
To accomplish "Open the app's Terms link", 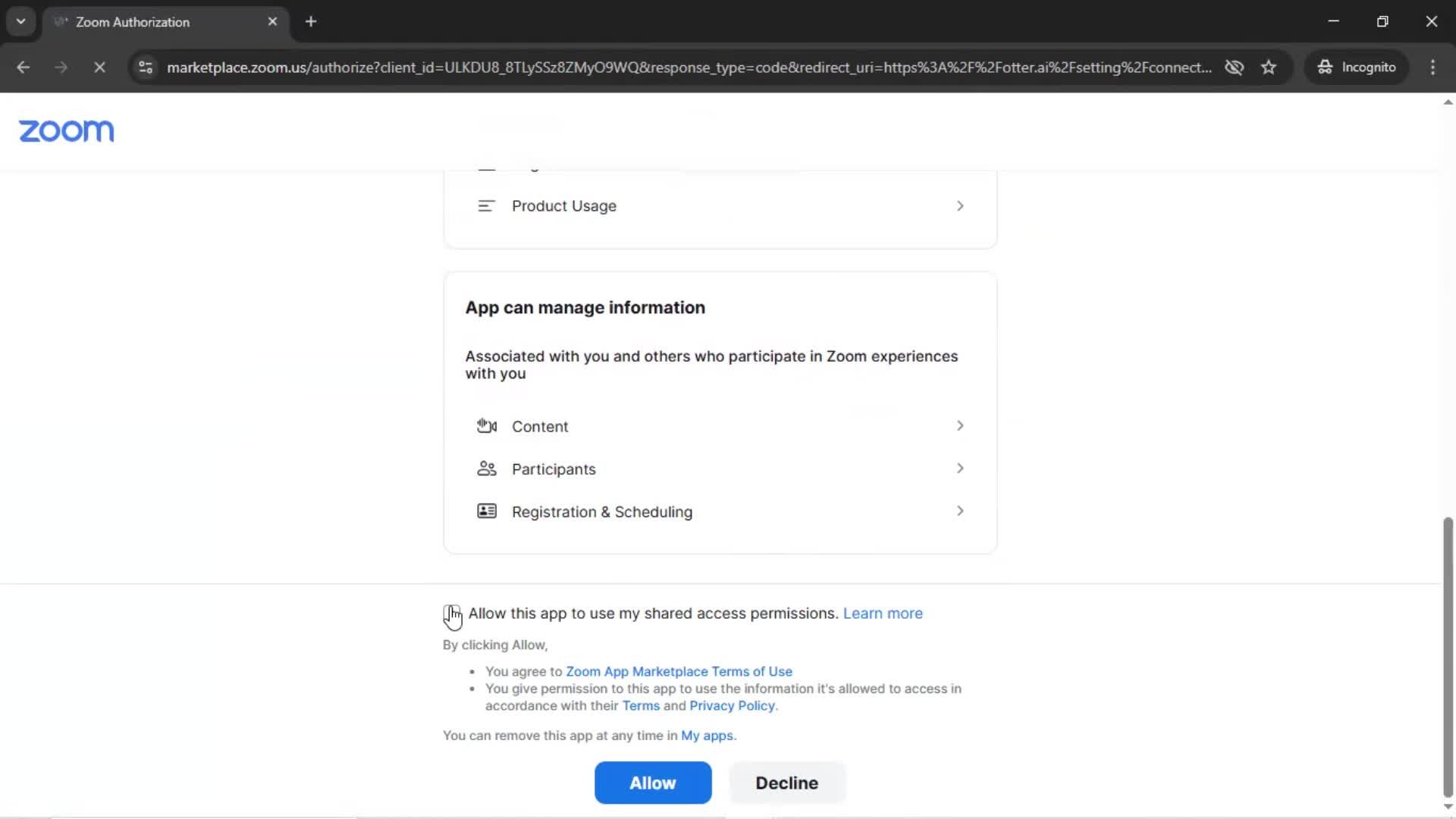I will pos(641,706).
